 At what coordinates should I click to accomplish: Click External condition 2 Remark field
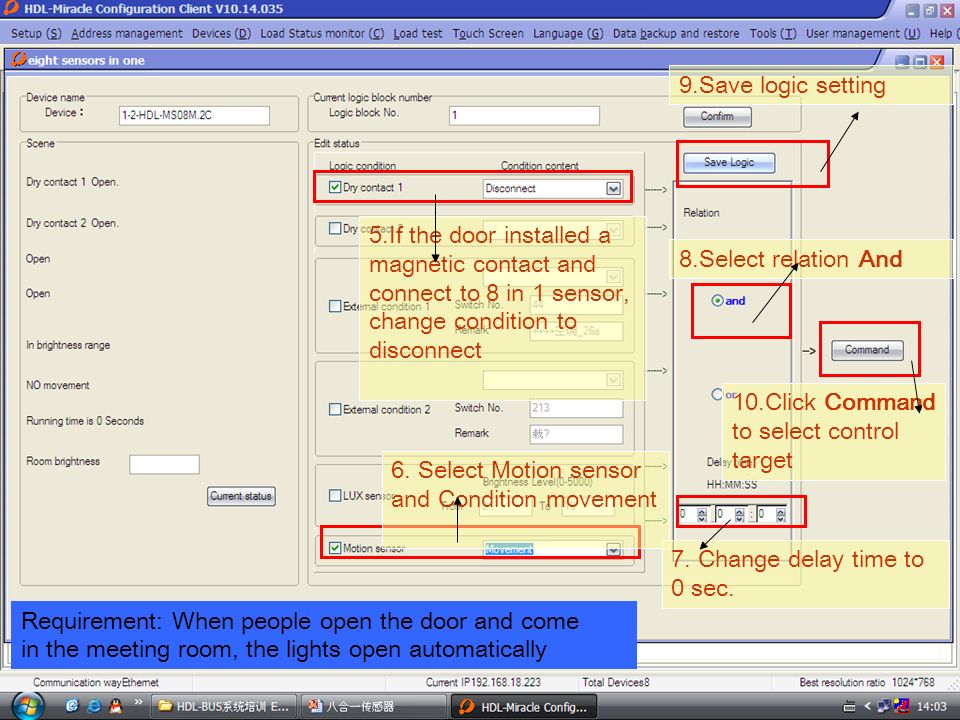(x=576, y=434)
